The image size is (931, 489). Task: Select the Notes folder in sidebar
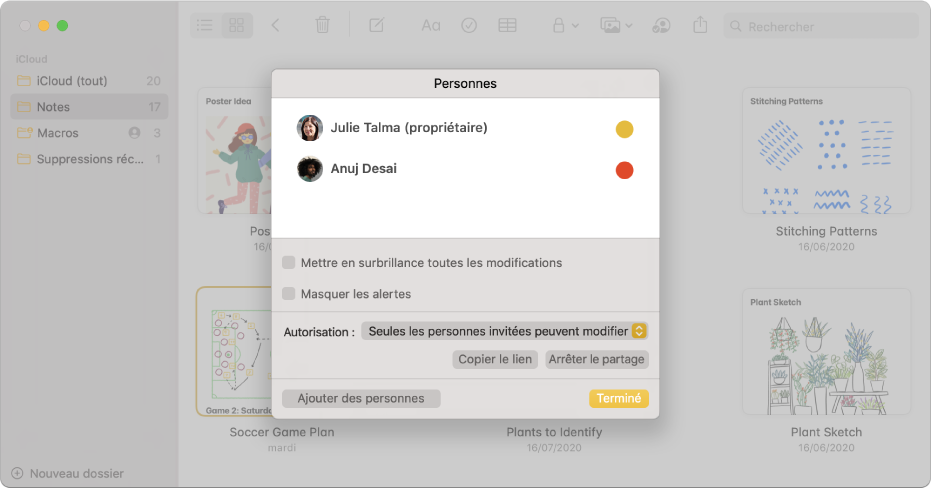click(89, 107)
